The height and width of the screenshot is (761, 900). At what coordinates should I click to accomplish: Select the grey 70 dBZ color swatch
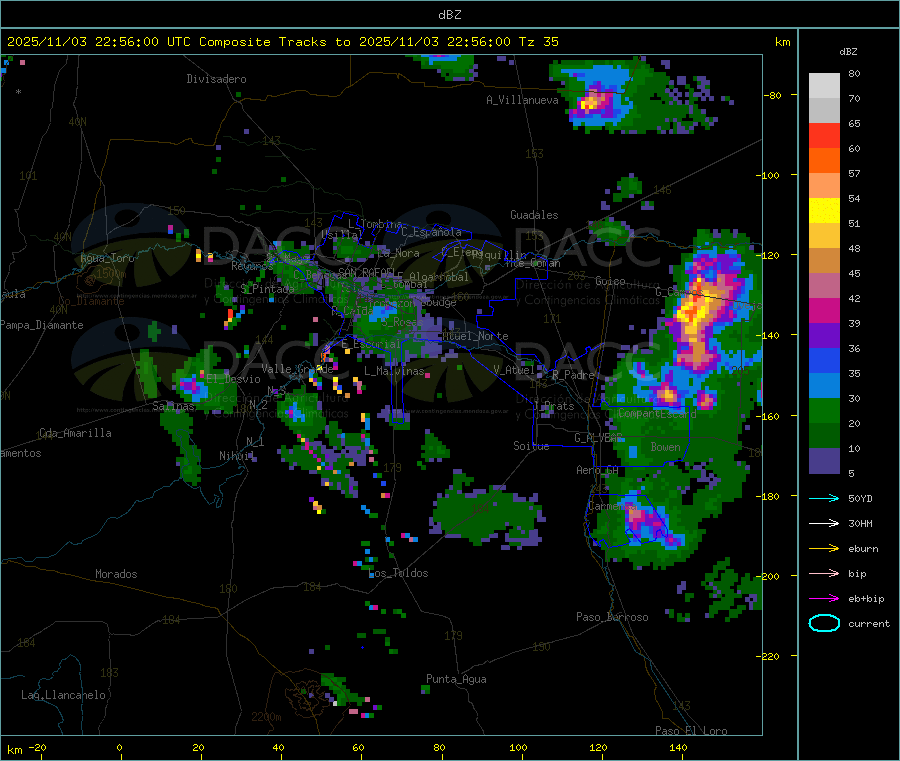[x=824, y=111]
